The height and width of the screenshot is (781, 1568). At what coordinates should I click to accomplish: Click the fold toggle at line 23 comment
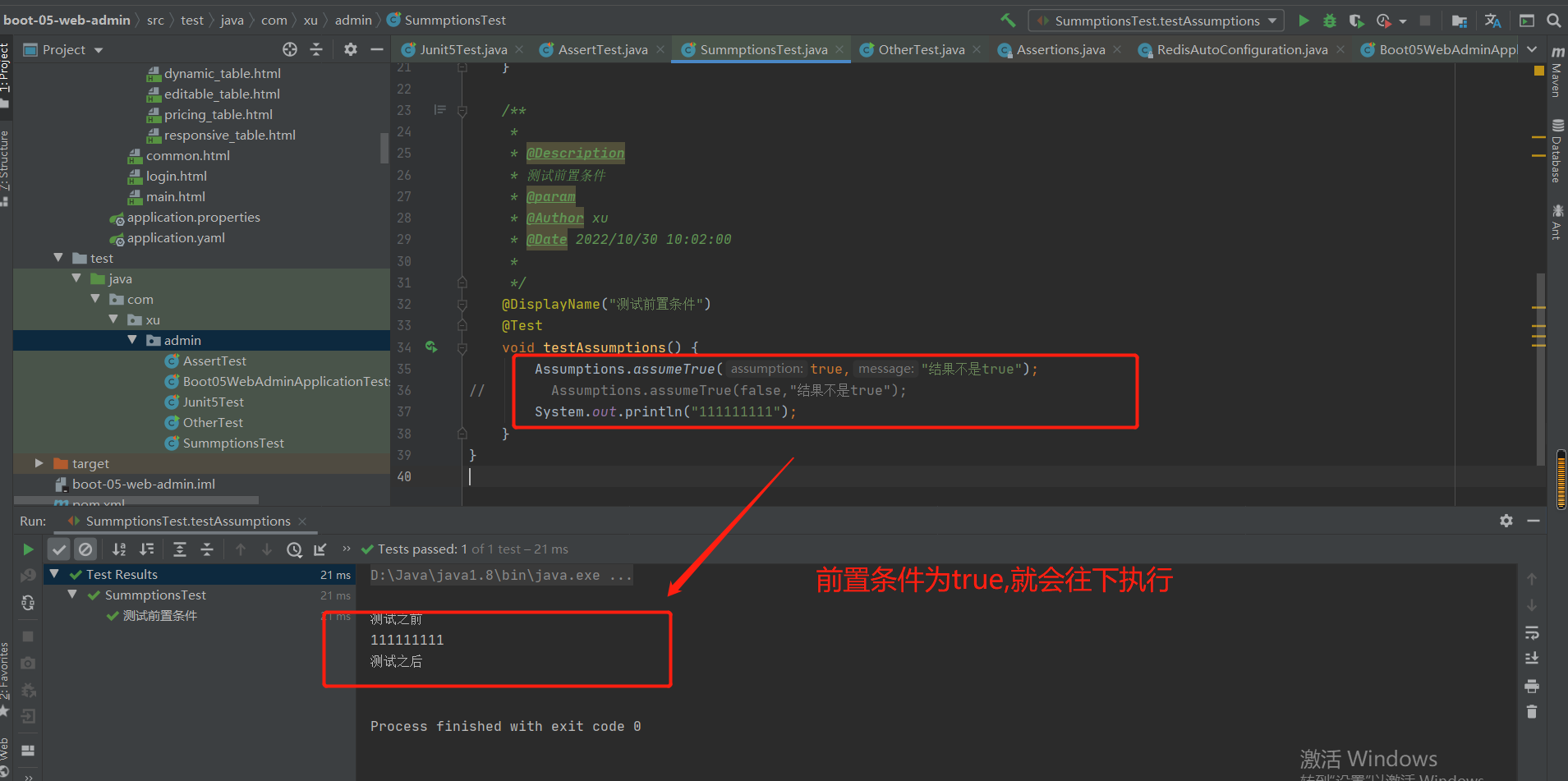tap(462, 110)
